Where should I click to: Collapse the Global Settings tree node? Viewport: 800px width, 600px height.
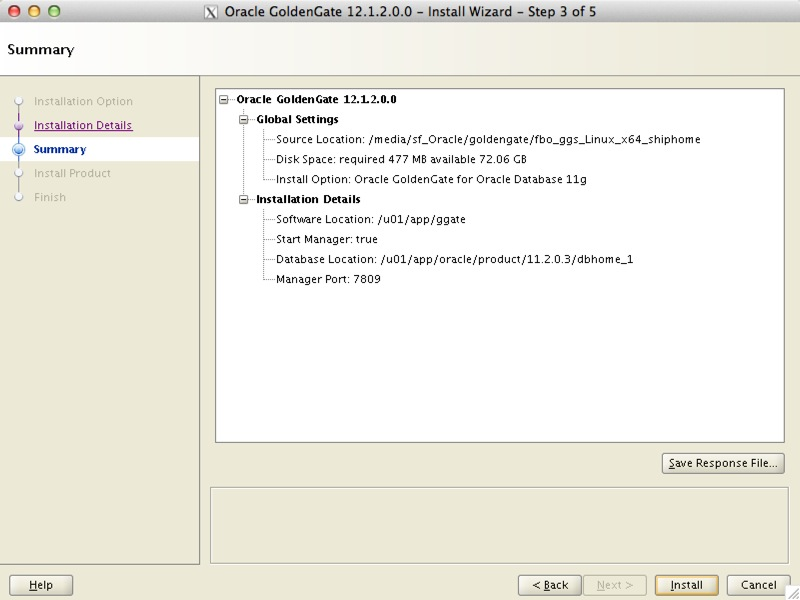(244, 119)
